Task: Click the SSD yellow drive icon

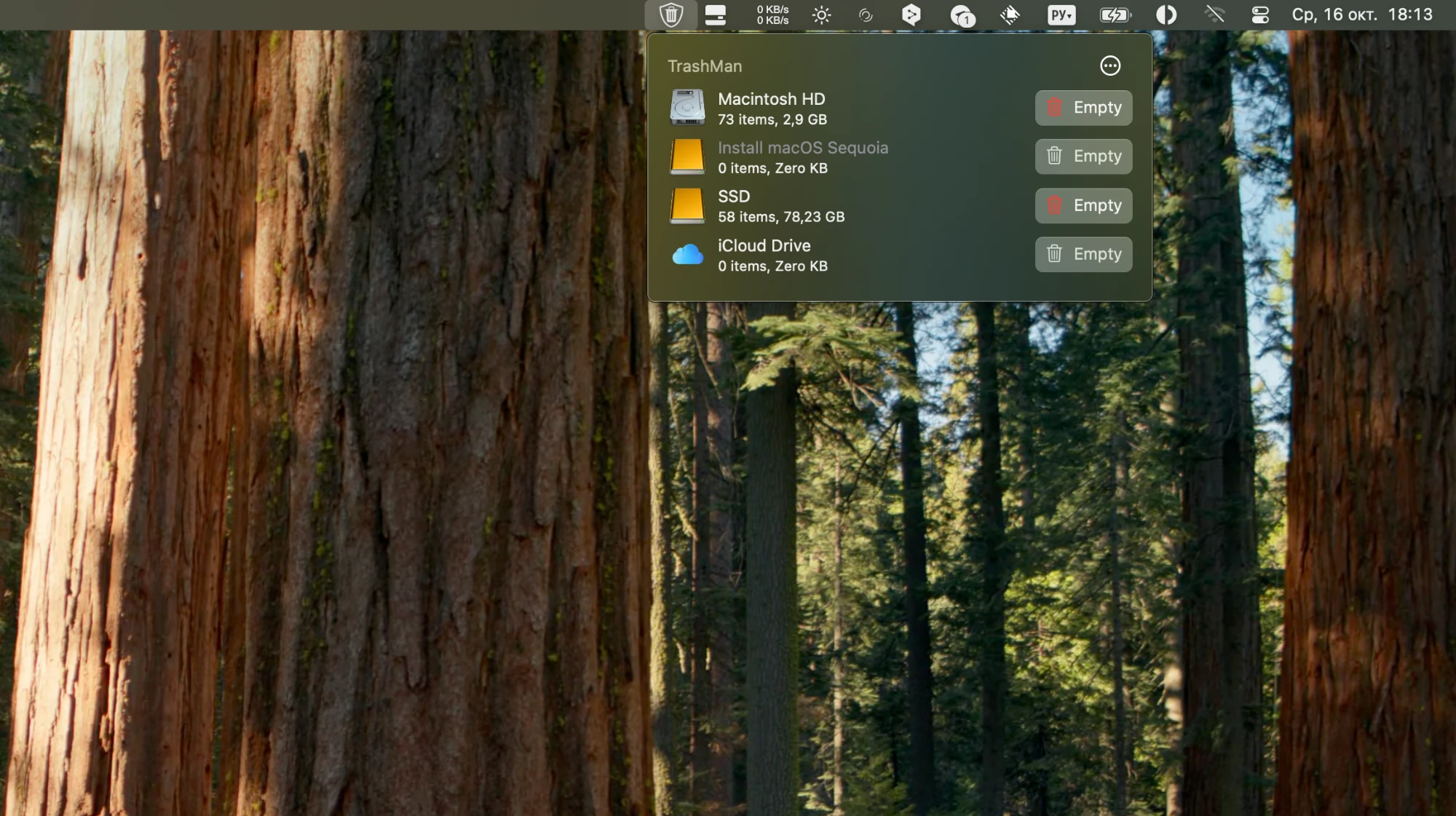Action: coord(687,205)
